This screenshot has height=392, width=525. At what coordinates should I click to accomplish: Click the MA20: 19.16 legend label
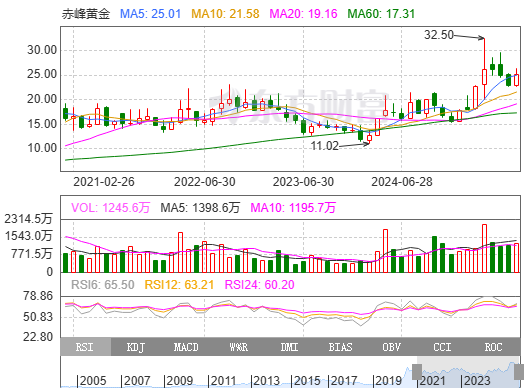[303, 14]
